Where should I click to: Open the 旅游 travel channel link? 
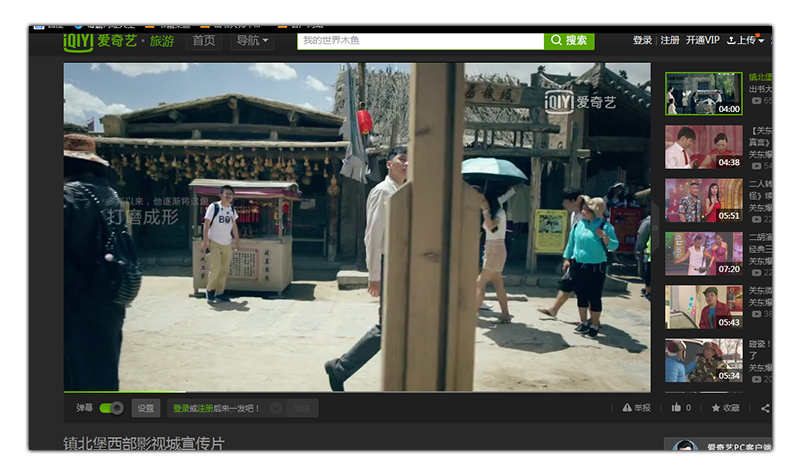click(162, 41)
